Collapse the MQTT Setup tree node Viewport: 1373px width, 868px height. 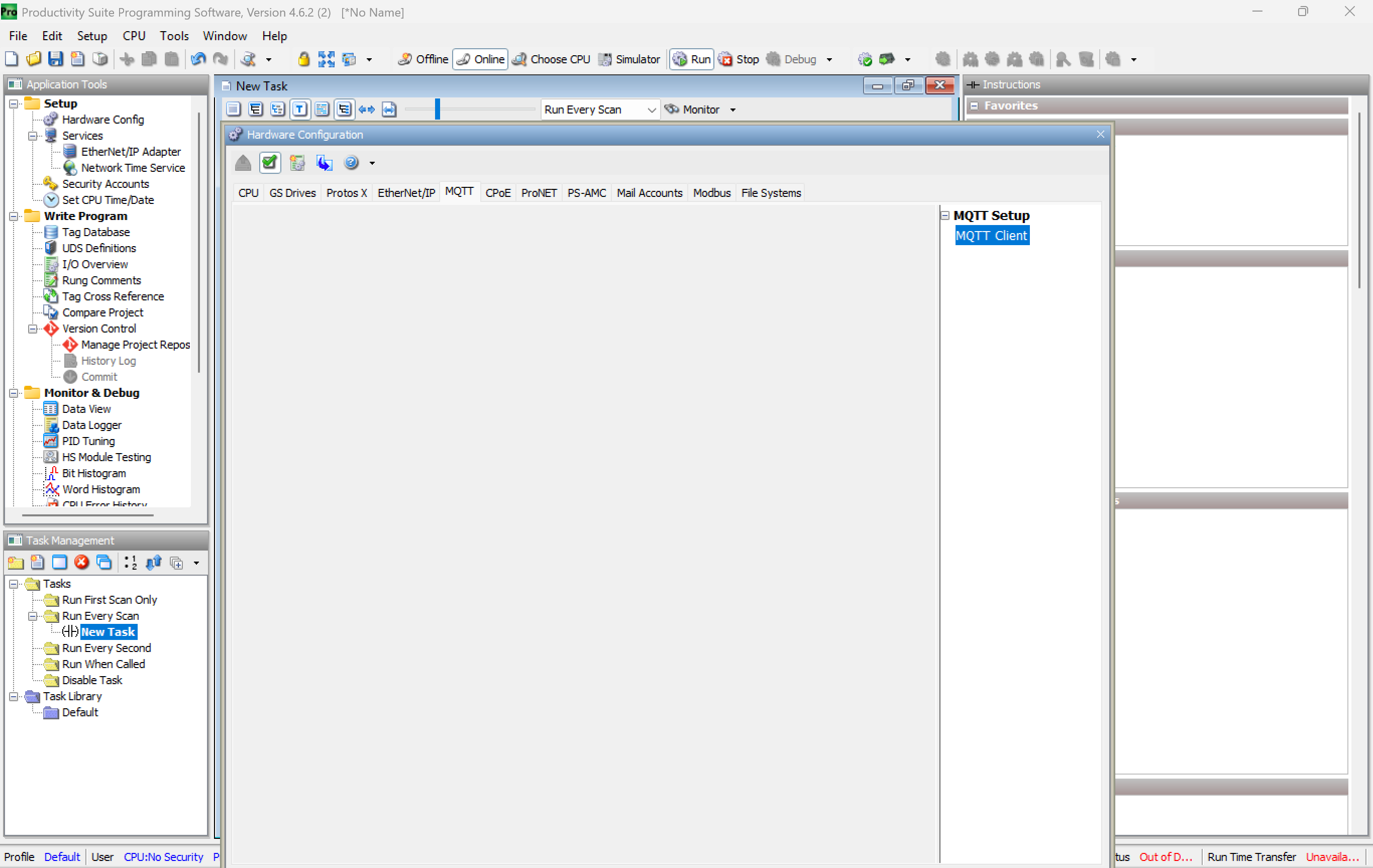[945, 215]
